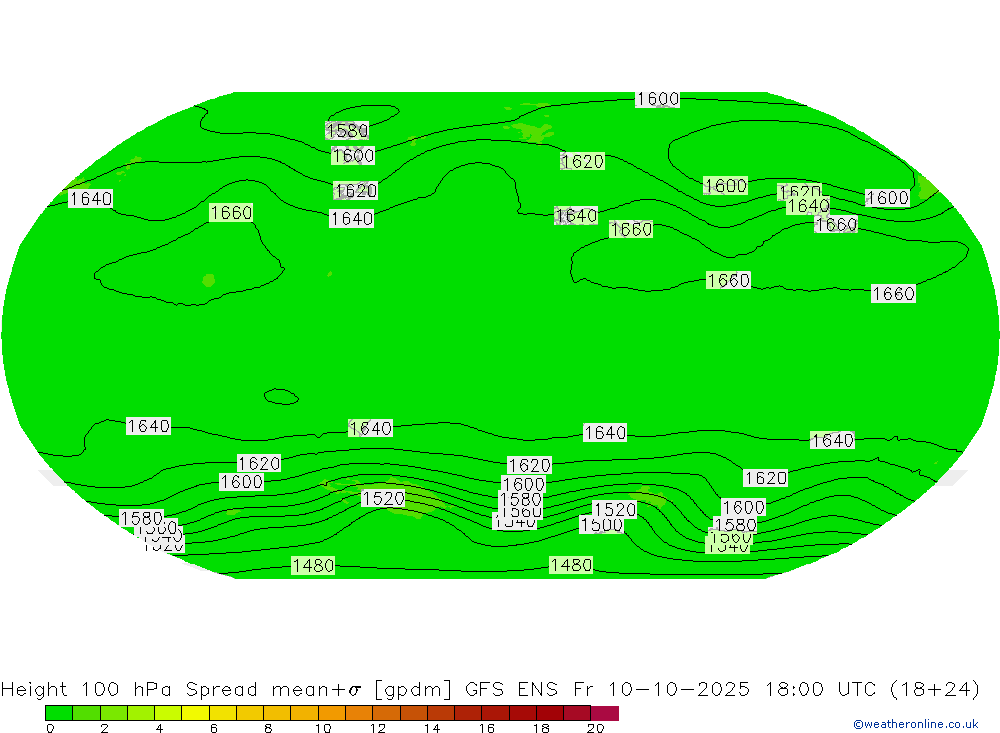Click the pure yellow legend swatch before 6
This screenshot has width=1000, height=733.
pos(195,713)
